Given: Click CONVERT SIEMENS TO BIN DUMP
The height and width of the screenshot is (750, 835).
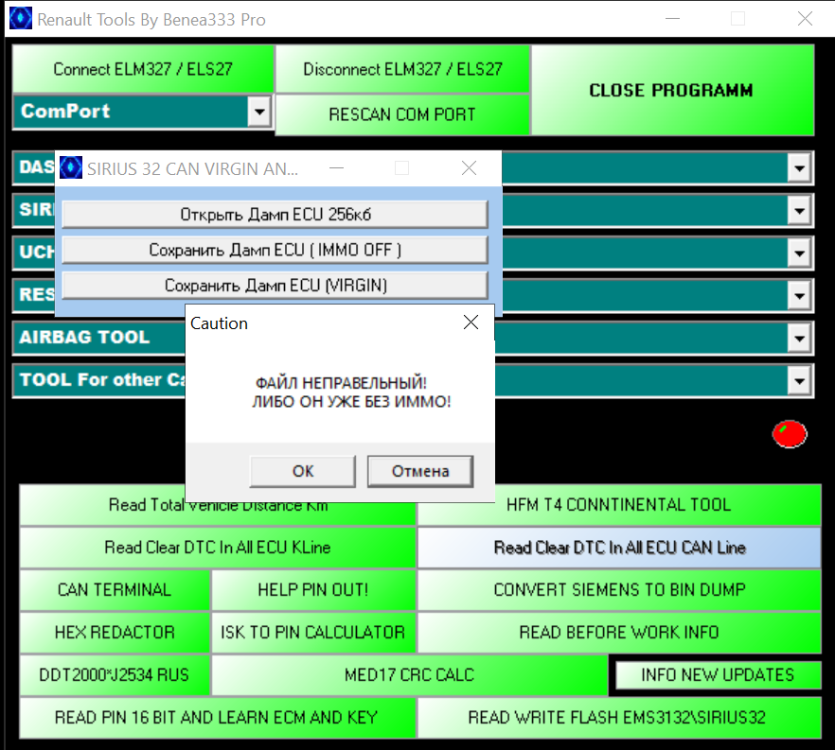Looking at the screenshot, I should (x=619, y=590).
